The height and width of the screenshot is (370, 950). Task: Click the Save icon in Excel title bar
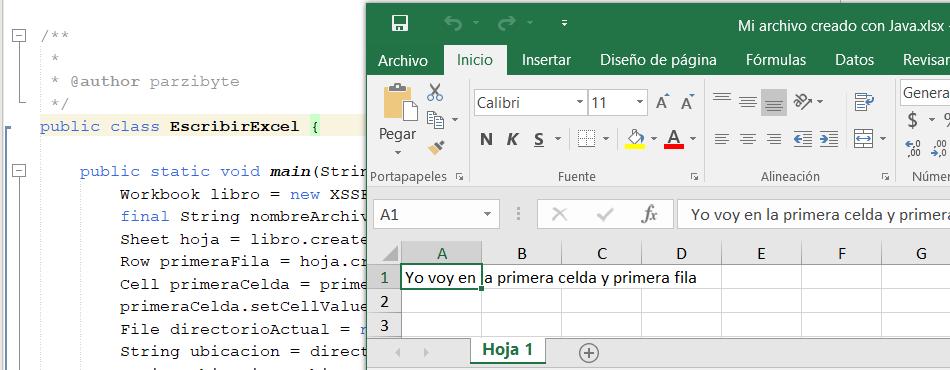400,24
